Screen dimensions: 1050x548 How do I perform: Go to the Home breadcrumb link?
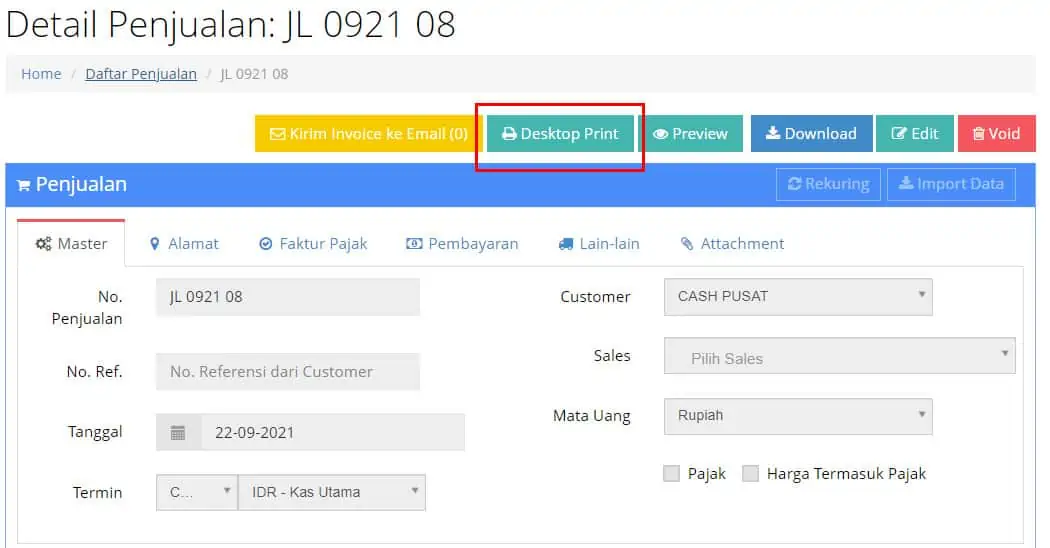[x=41, y=74]
